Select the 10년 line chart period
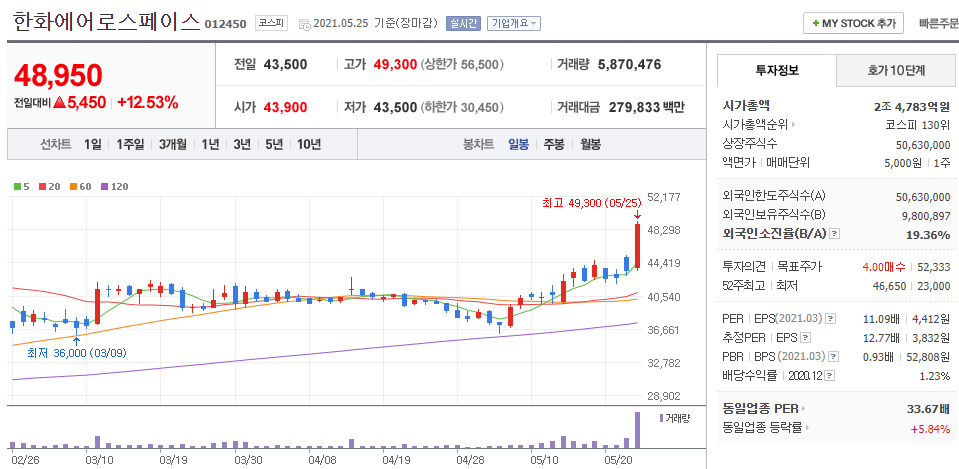The width and height of the screenshot is (959, 469). point(309,145)
